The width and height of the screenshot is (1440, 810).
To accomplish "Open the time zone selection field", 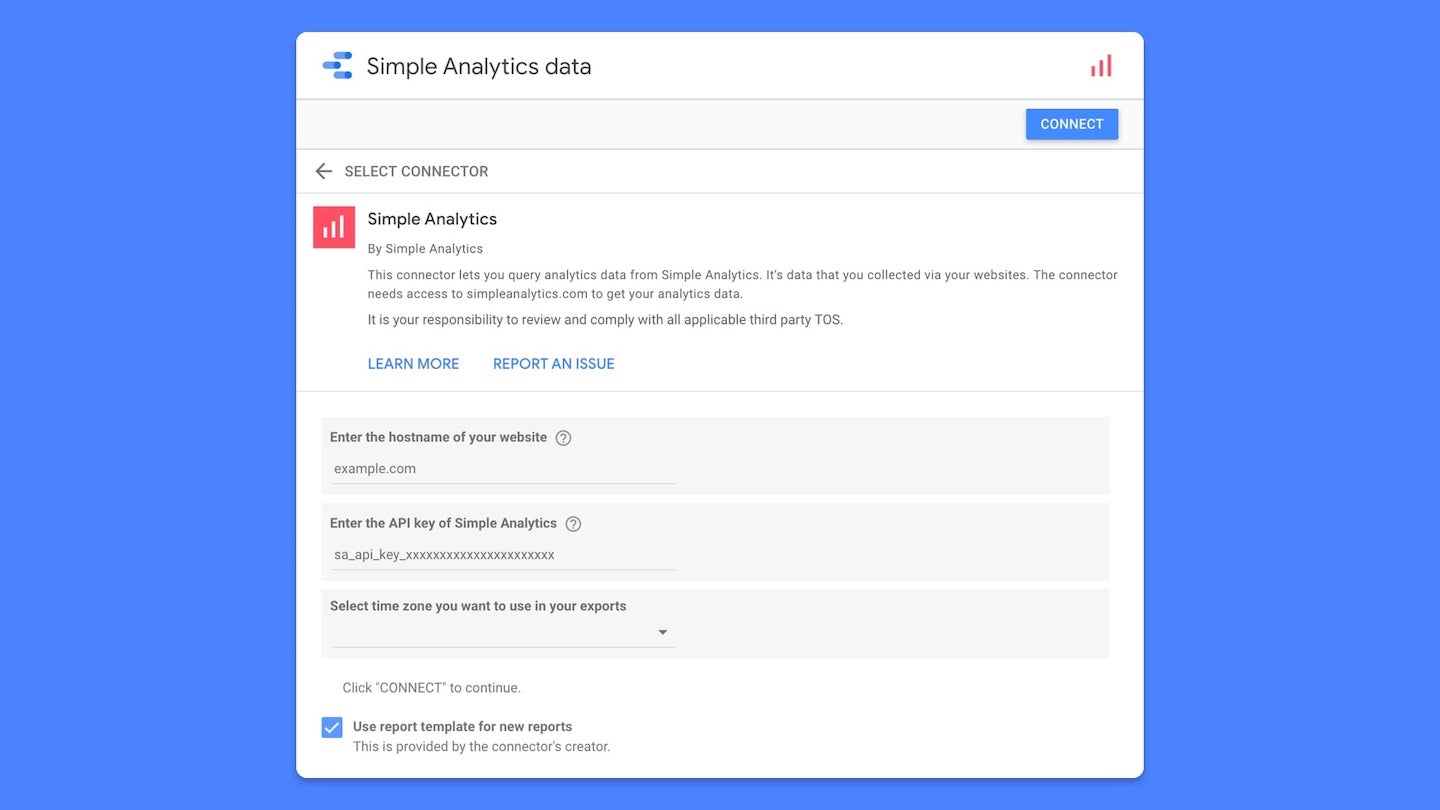I will coord(504,632).
